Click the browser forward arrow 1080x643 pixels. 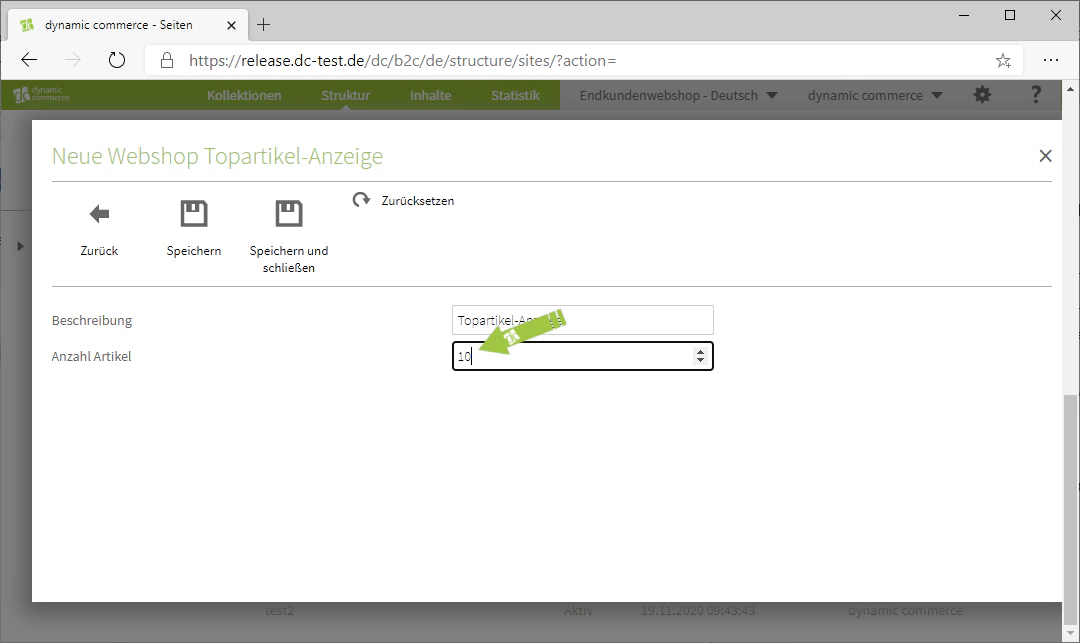point(72,61)
